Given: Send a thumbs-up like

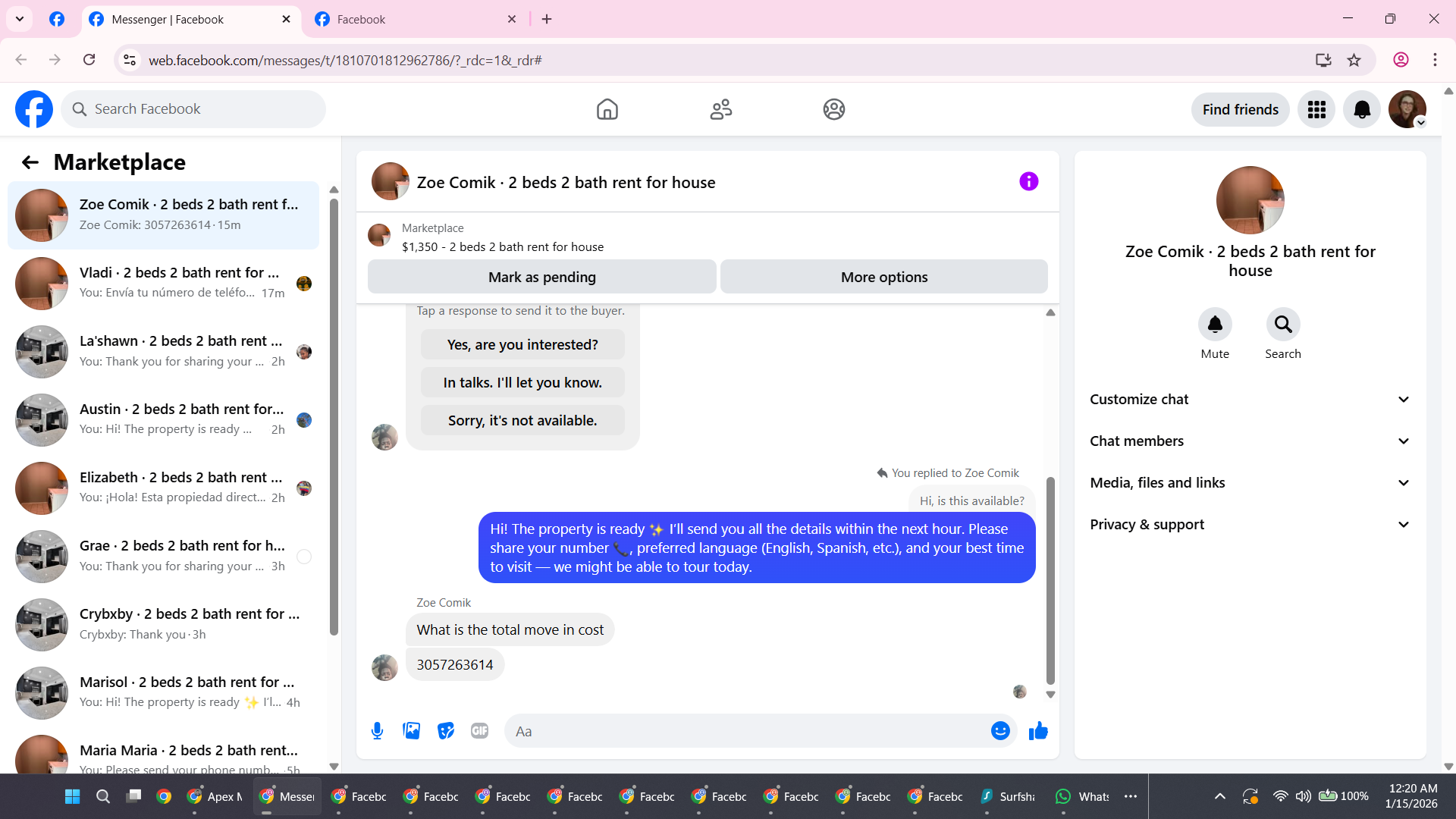Looking at the screenshot, I should tap(1038, 731).
